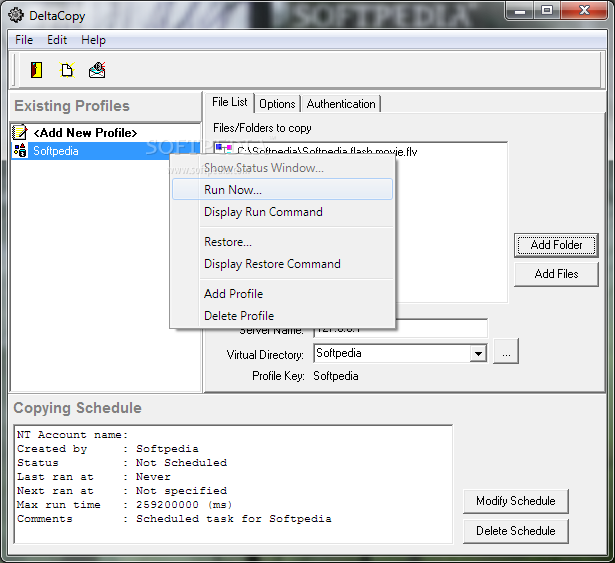The width and height of the screenshot is (615, 563).
Task: Click the Add New Profile notepad icon
Action: pyautogui.click(x=20, y=132)
